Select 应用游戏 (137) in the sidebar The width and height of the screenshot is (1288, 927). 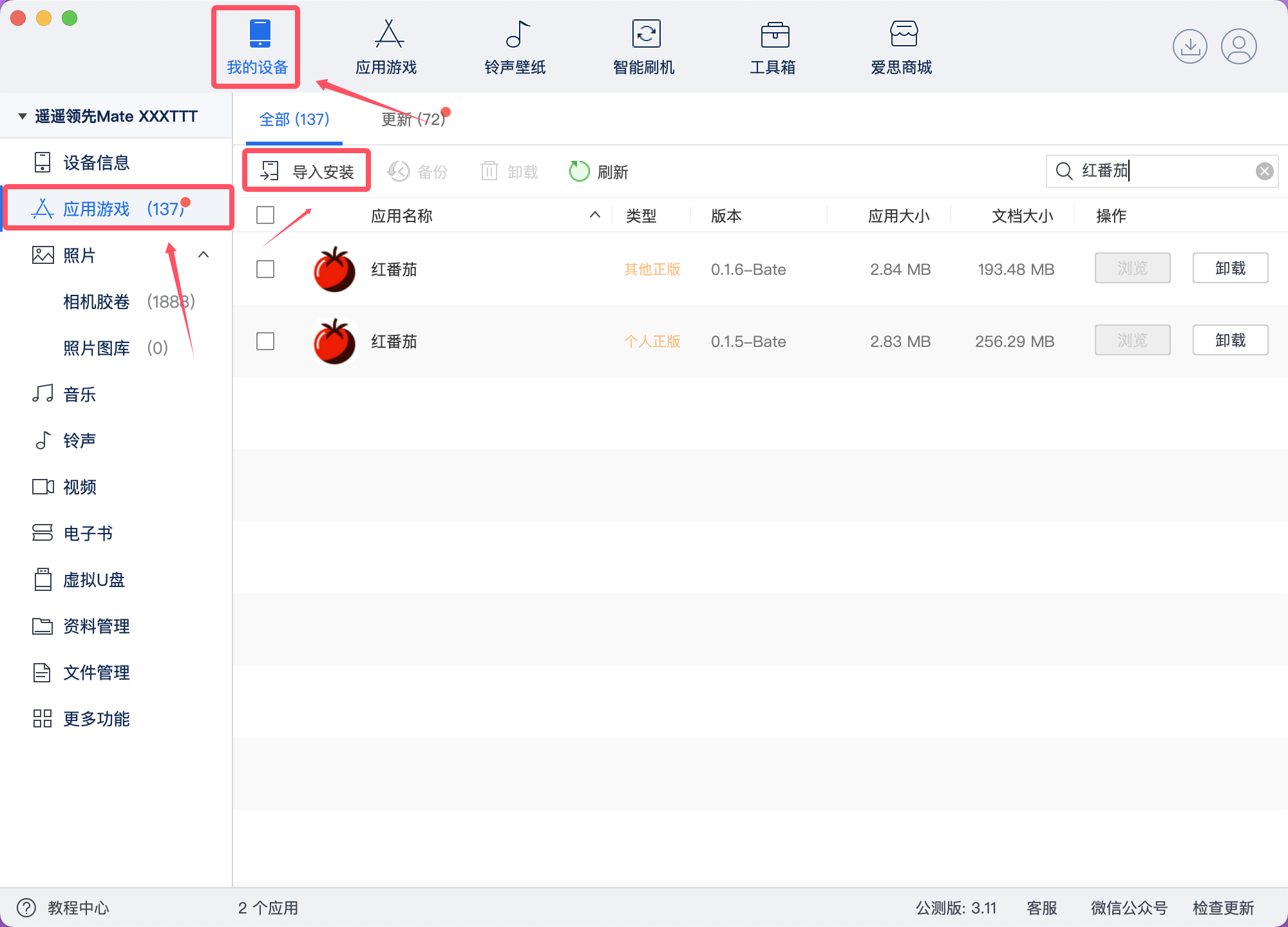pos(118,209)
